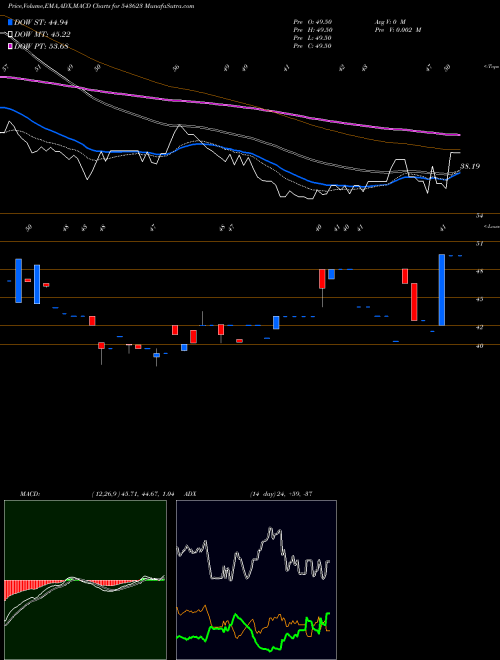
Task: Click the 'Pre L: 49.50' low value
Action: point(313,38)
